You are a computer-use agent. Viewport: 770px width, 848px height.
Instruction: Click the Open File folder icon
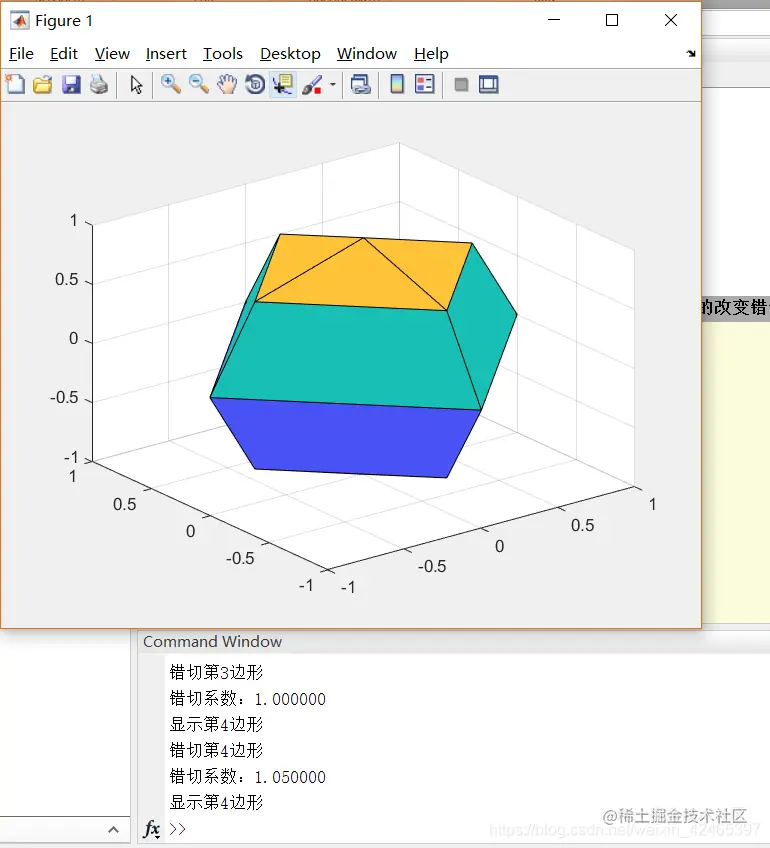(x=43, y=84)
